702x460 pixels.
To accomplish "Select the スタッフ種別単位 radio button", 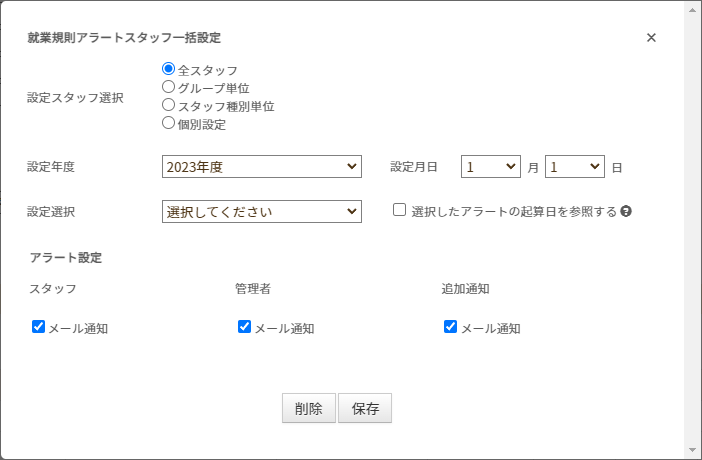I will click(x=168, y=104).
